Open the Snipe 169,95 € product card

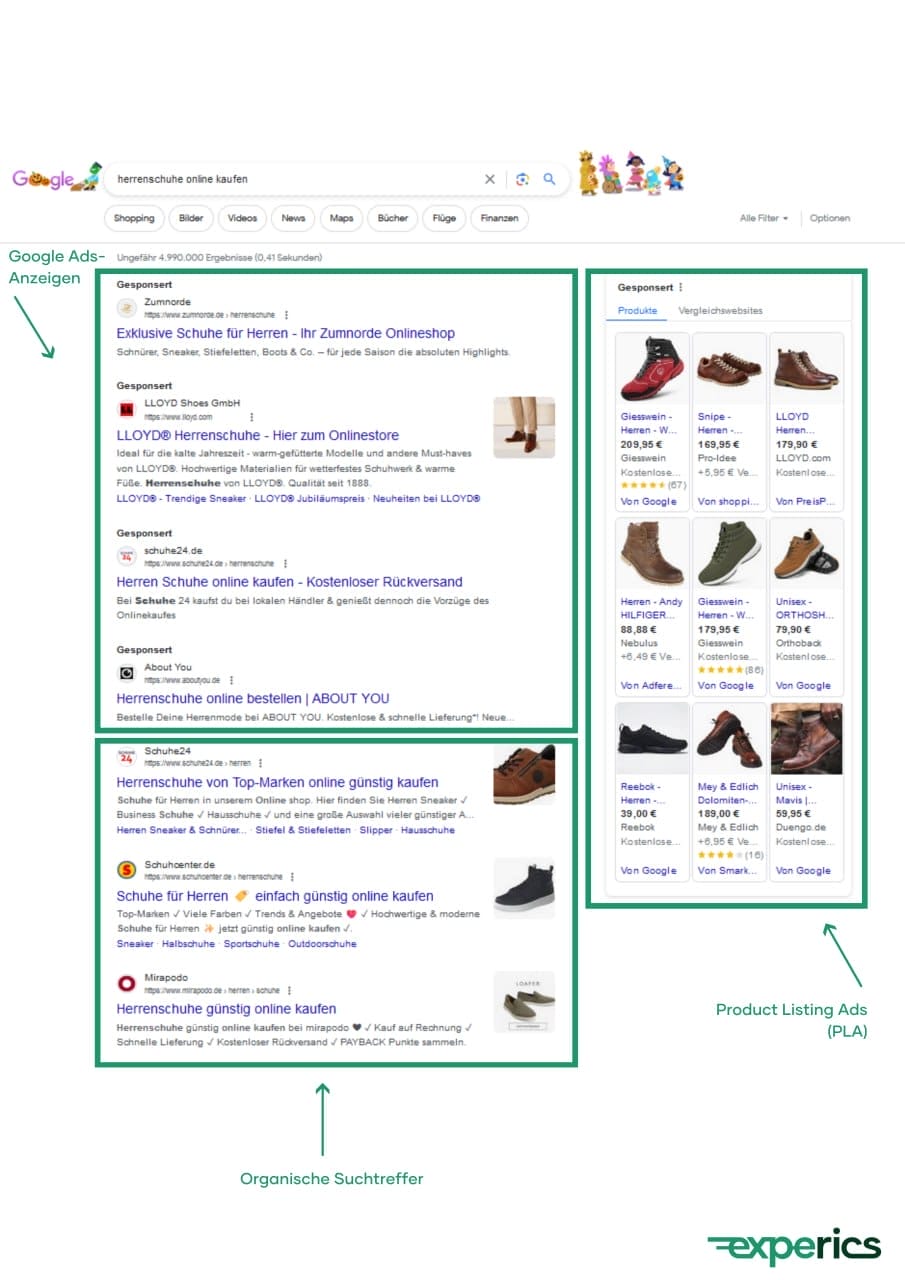728,422
